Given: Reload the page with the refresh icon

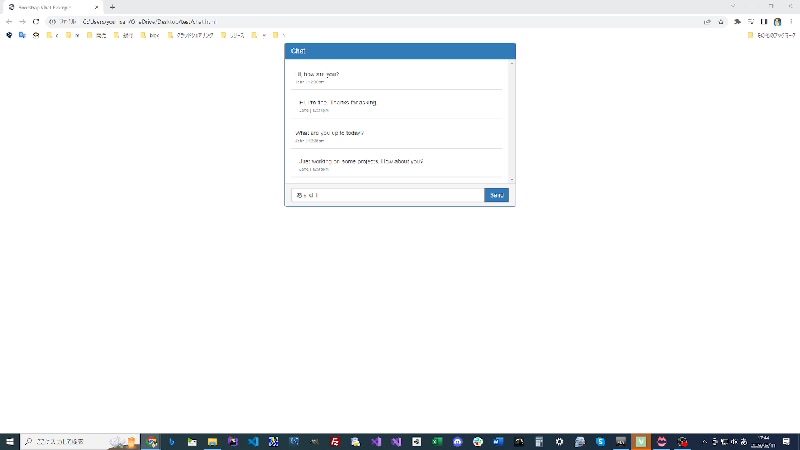Looking at the screenshot, I should pyautogui.click(x=36, y=21).
